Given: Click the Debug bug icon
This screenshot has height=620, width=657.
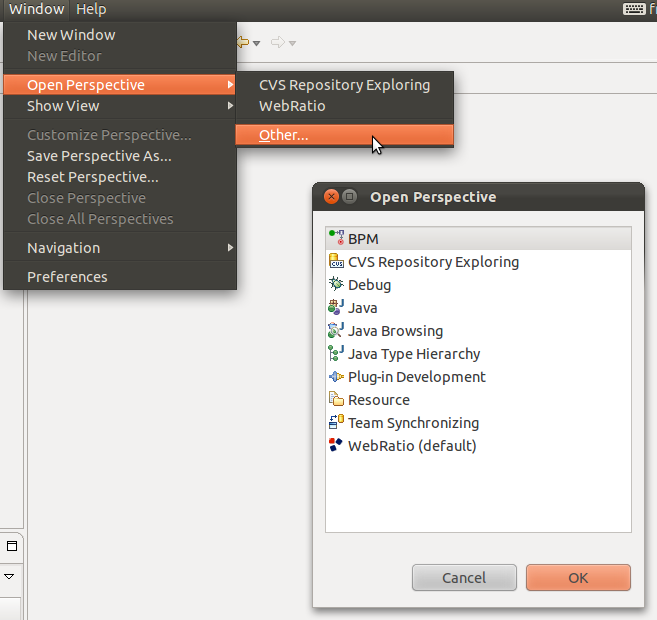Looking at the screenshot, I should tap(336, 284).
